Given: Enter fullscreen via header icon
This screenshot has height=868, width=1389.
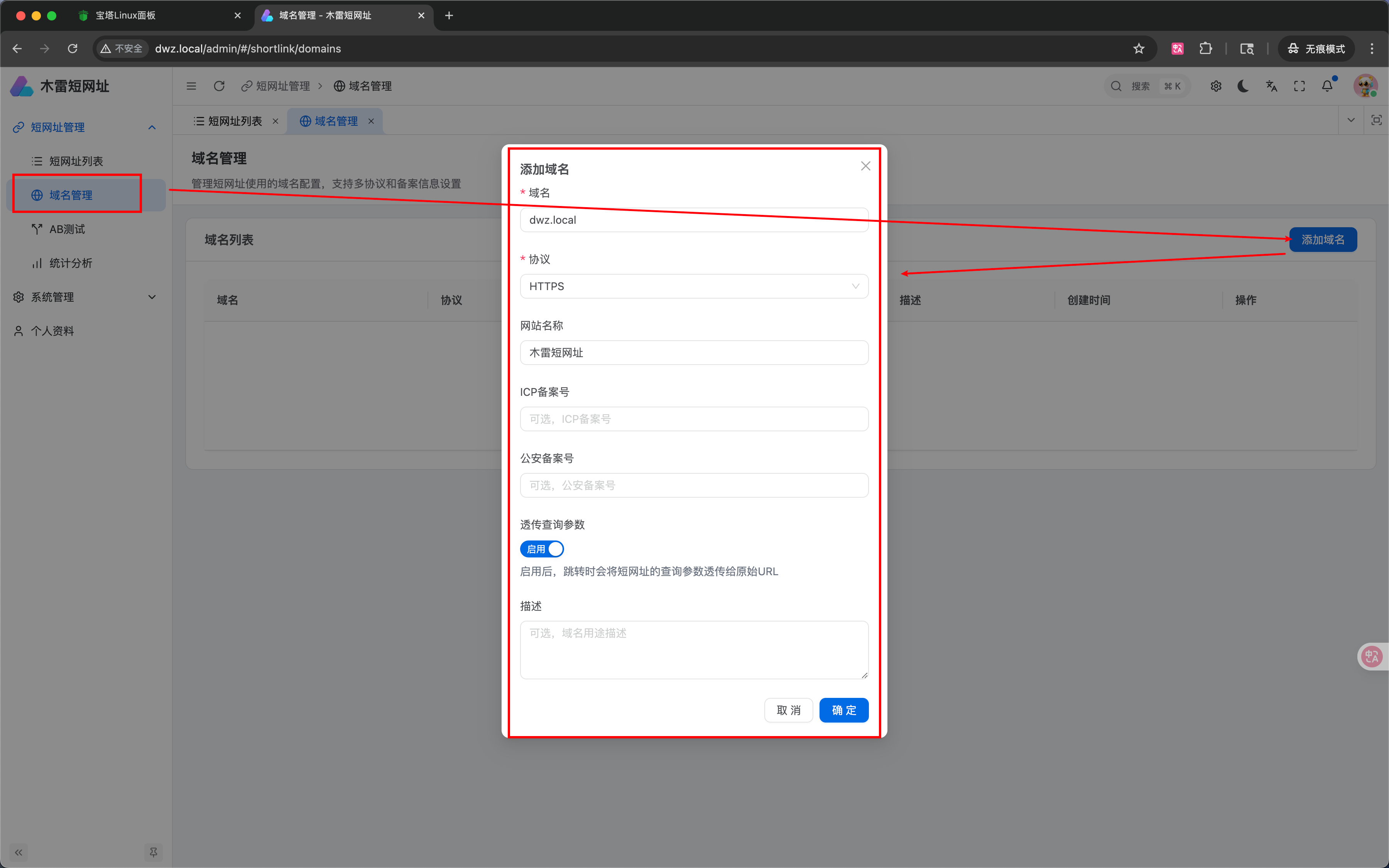Looking at the screenshot, I should (1299, 86).
